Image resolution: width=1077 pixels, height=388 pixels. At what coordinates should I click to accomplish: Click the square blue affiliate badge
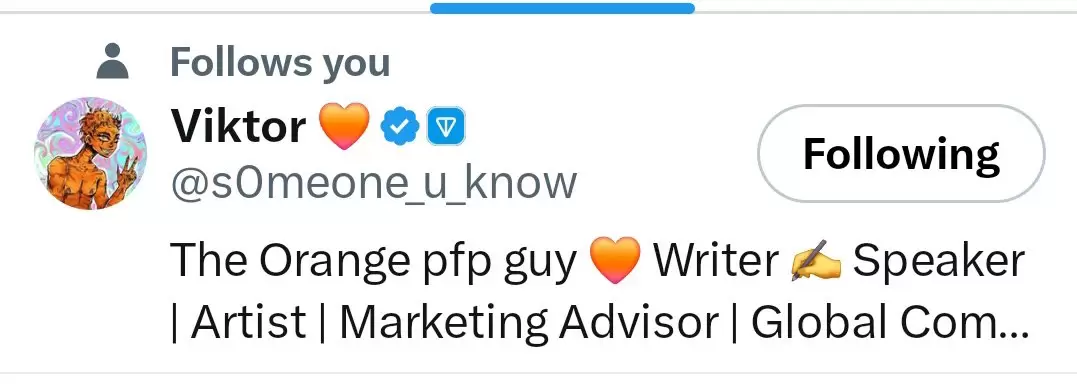(446, 127)
